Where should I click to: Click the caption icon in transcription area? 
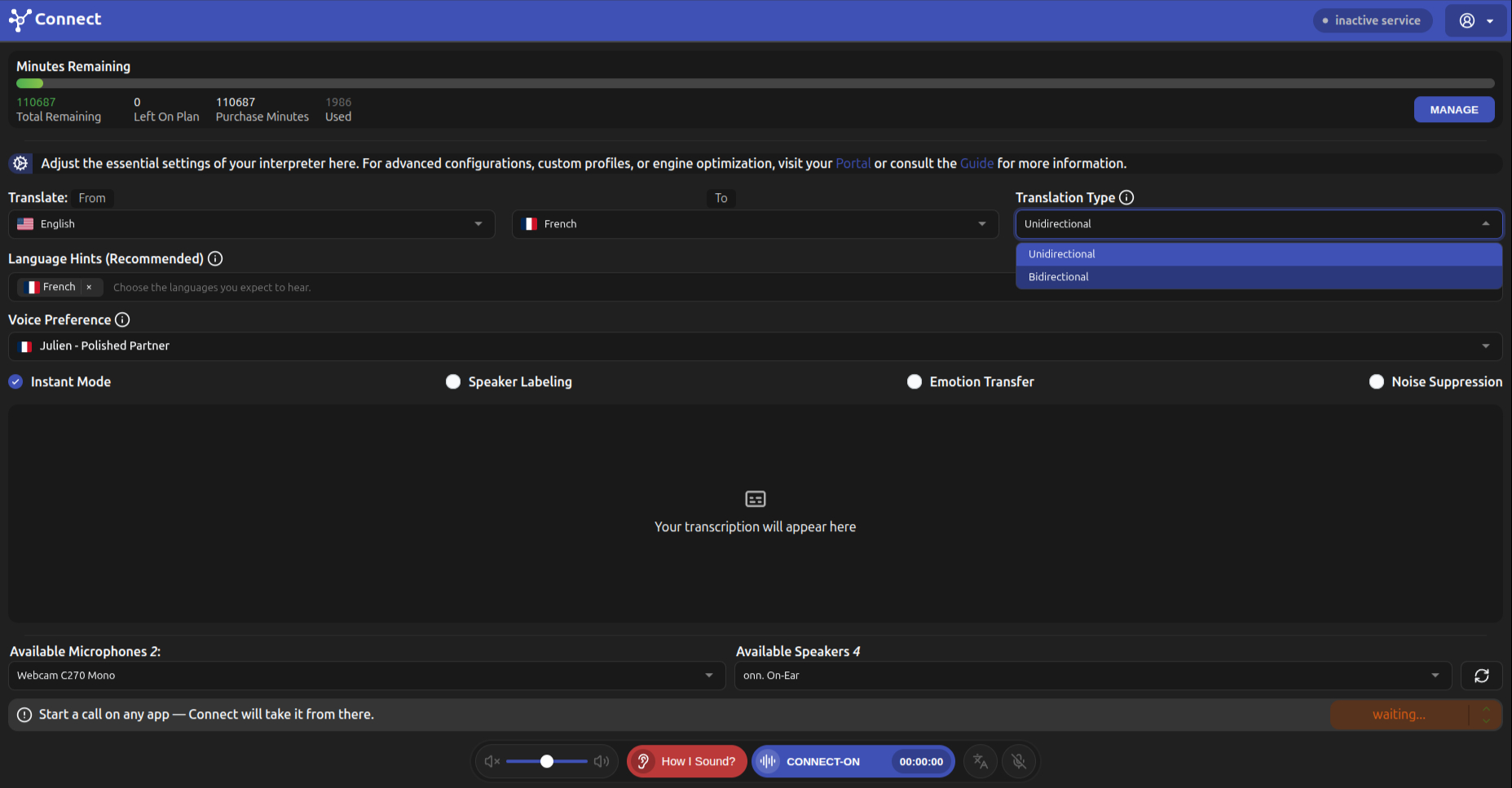pyautogui.click(x=756, y=499)
